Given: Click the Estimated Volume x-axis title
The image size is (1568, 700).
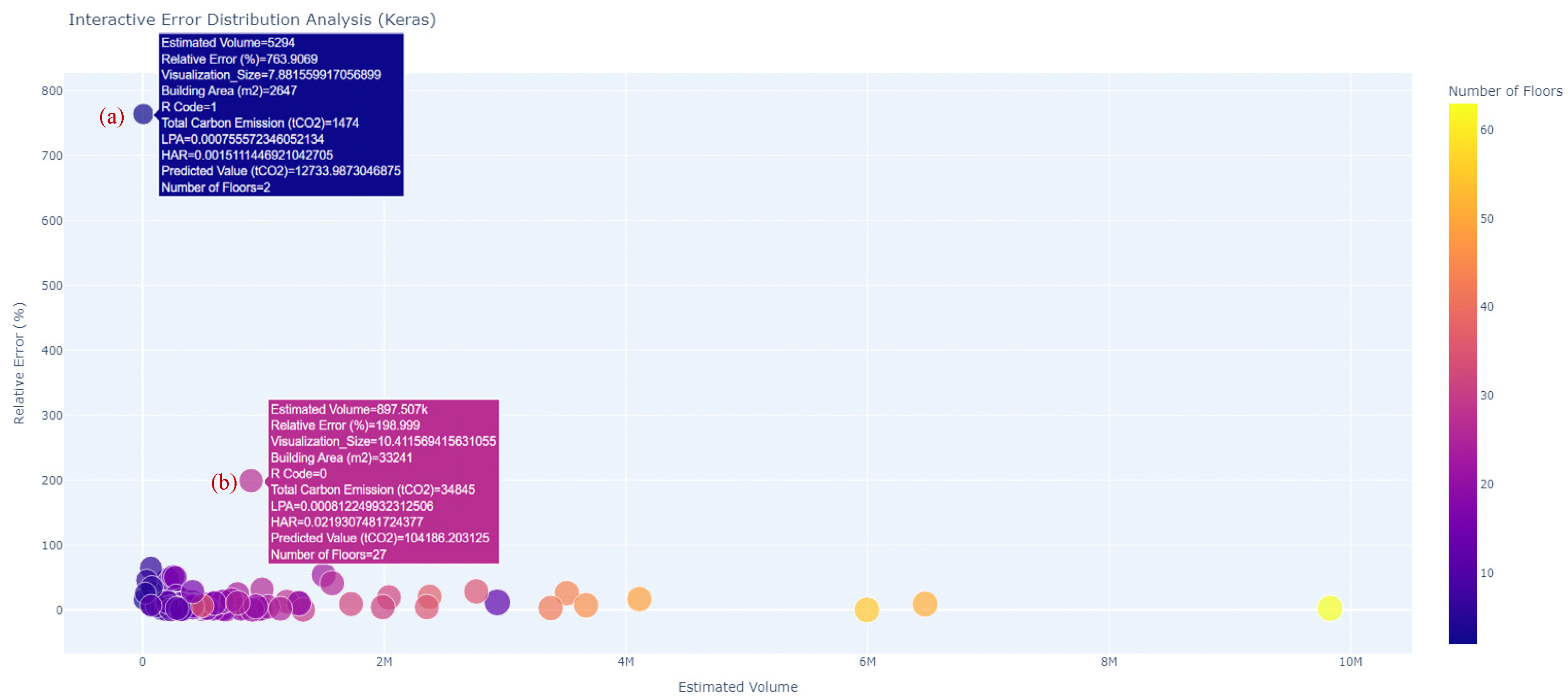Looking at the screenshot, I should point(737,687).
